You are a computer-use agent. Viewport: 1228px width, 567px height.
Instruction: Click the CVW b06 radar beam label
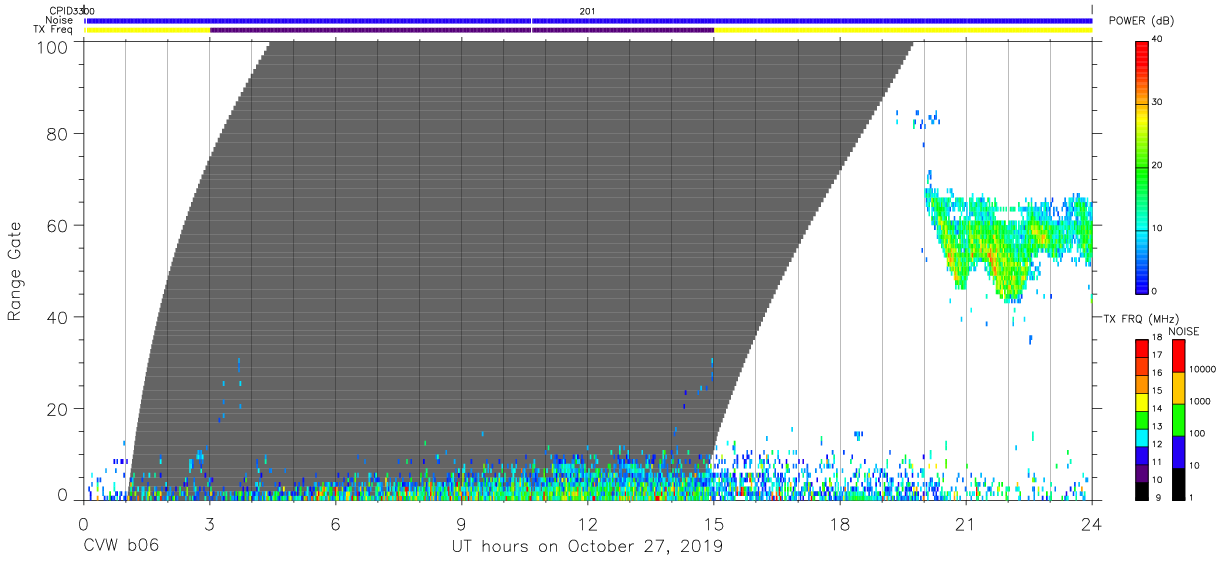tap(120, 547)
